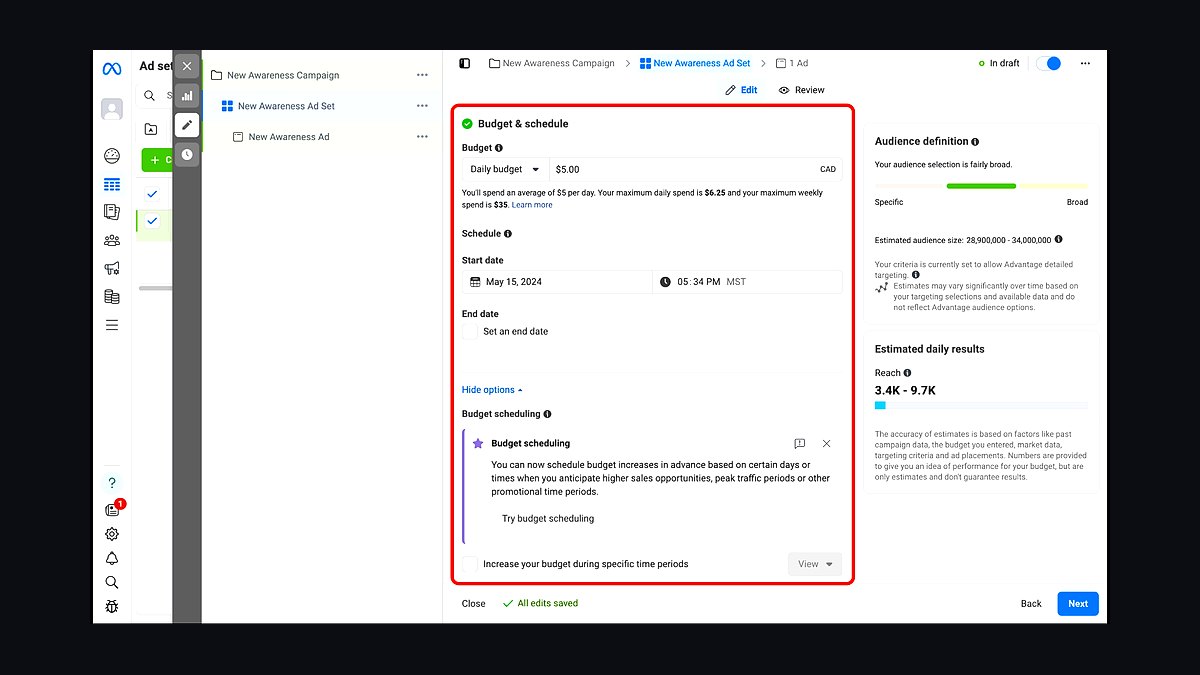Open the View dropdown for budget scheduling

pyautogui.click(x=815, y=564)
